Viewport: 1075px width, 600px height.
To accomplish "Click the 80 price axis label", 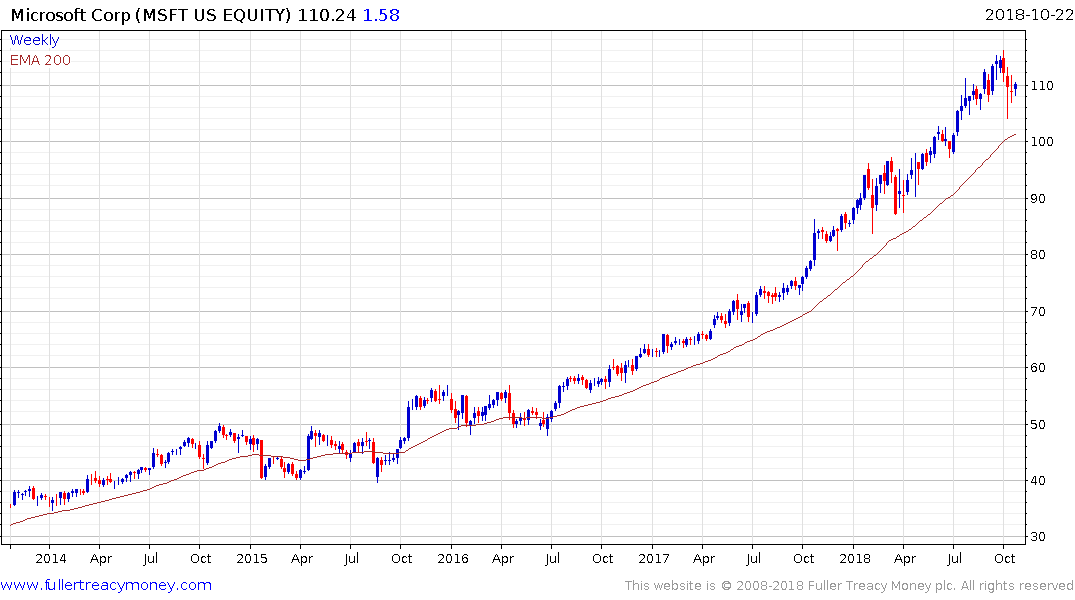I will 1038,255.
